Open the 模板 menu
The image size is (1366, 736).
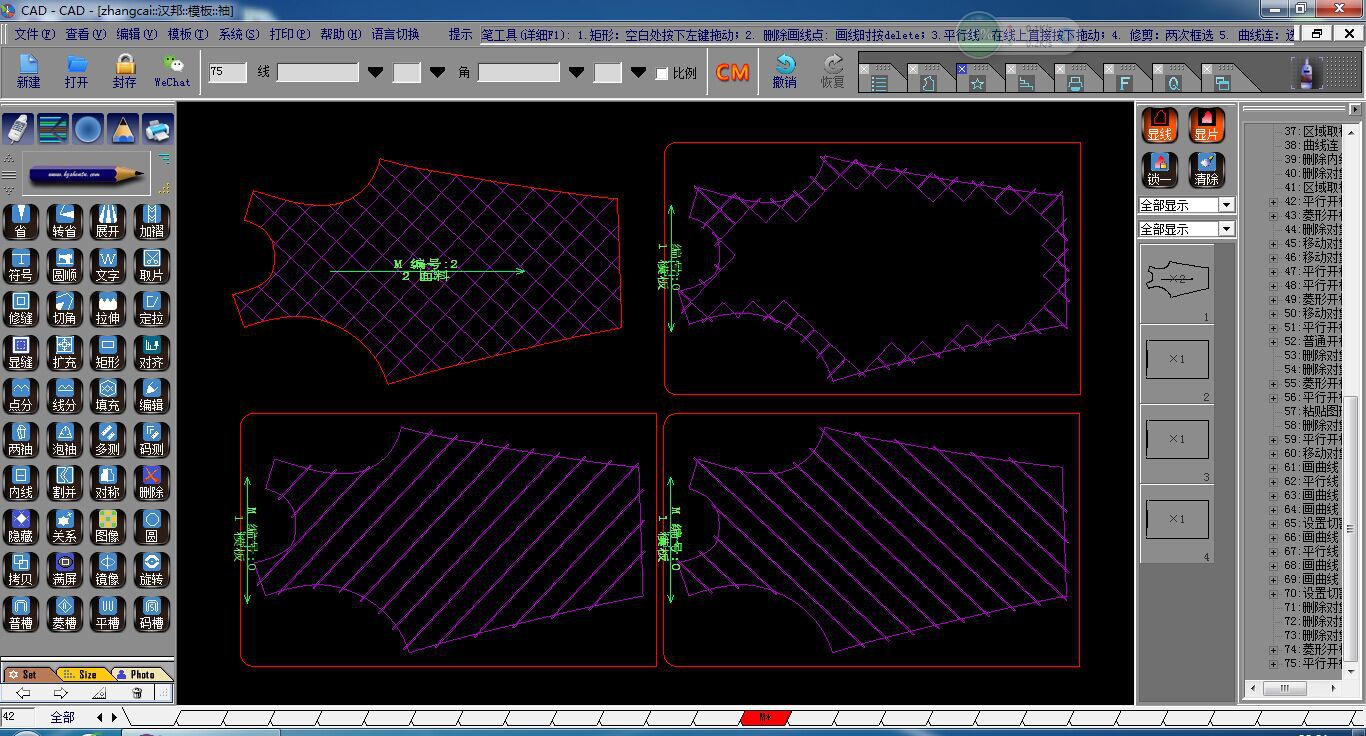(187, 34)
